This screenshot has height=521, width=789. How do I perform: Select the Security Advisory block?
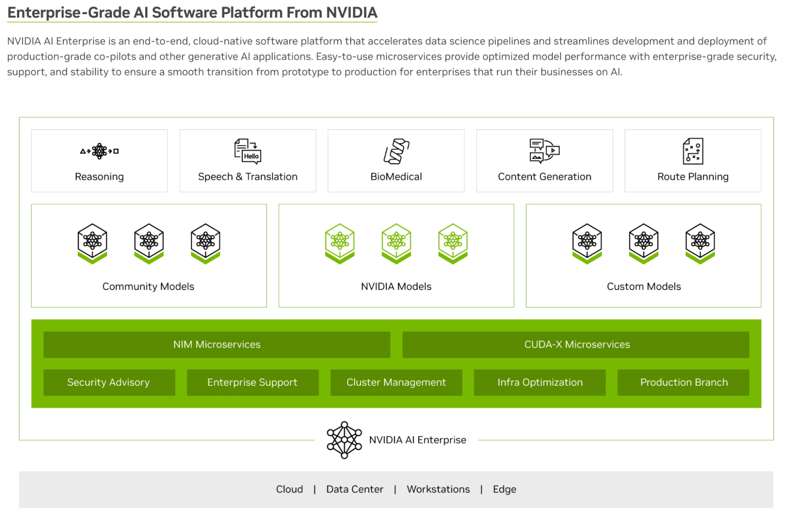109,383
